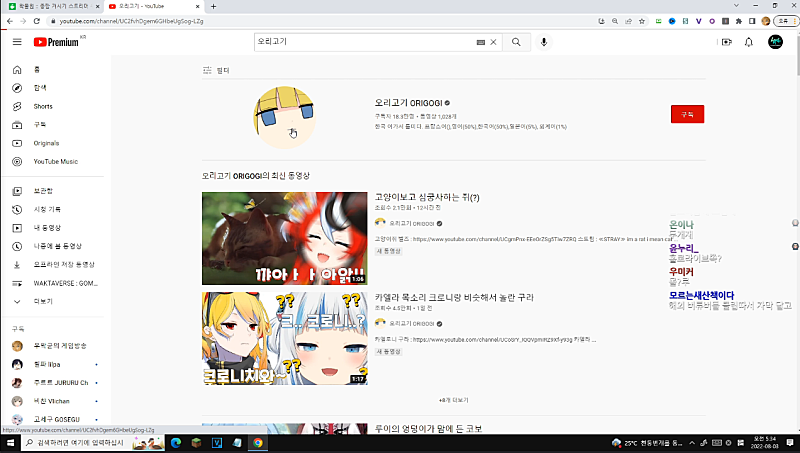Screen dimensions: 800x453
Task: Open the Windows Start menu
Action: 10,443
